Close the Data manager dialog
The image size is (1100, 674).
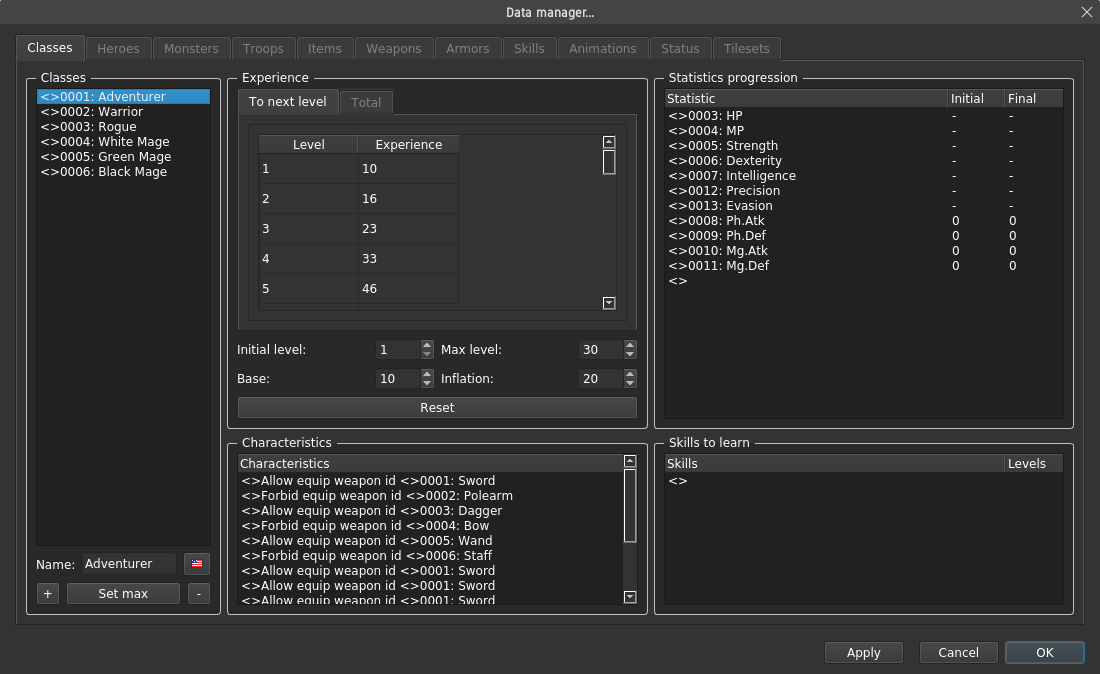point(1087,12)
